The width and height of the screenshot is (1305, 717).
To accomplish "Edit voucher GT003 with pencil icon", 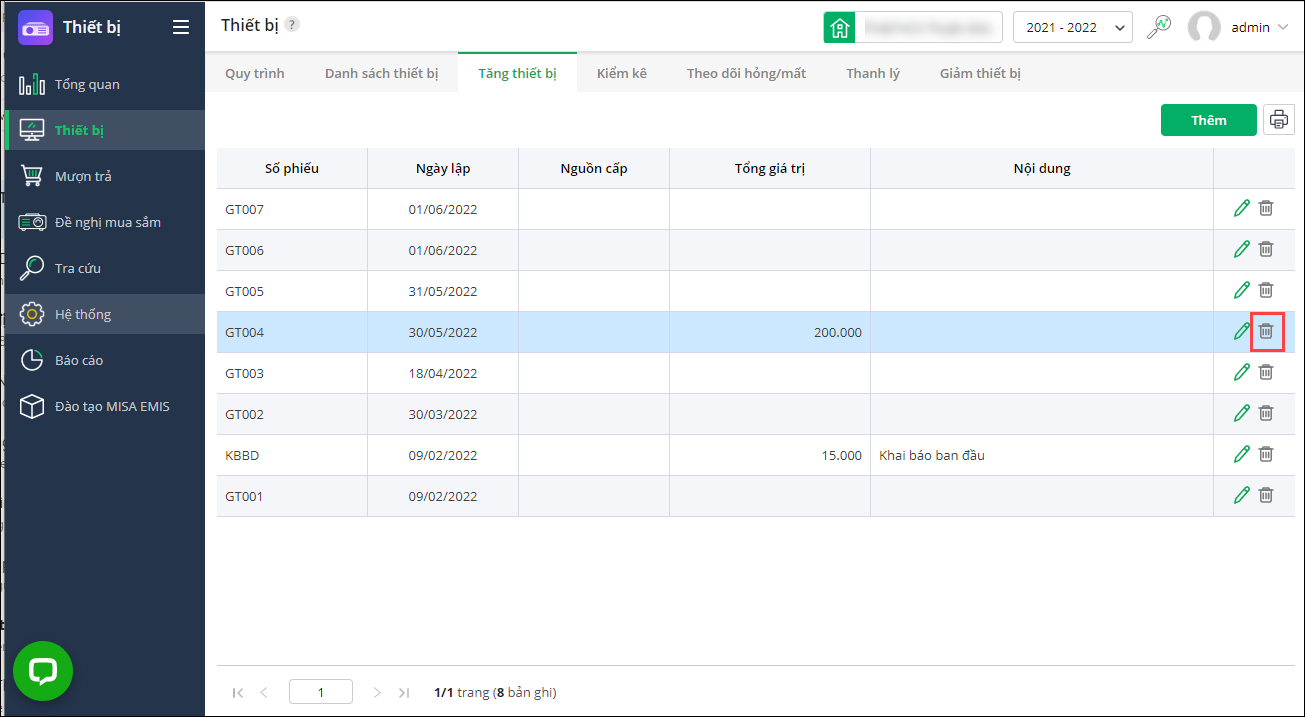I will point(1242,372).
